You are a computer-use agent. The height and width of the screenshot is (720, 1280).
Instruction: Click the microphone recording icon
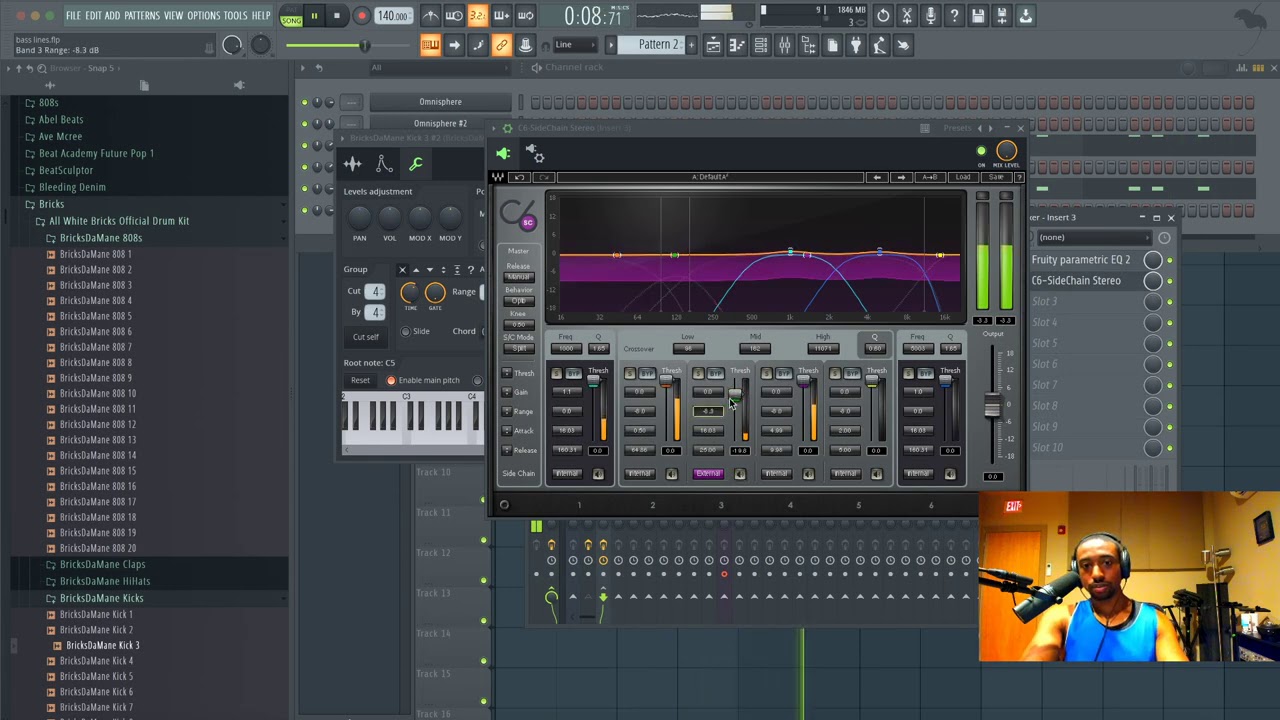point(931,16)
